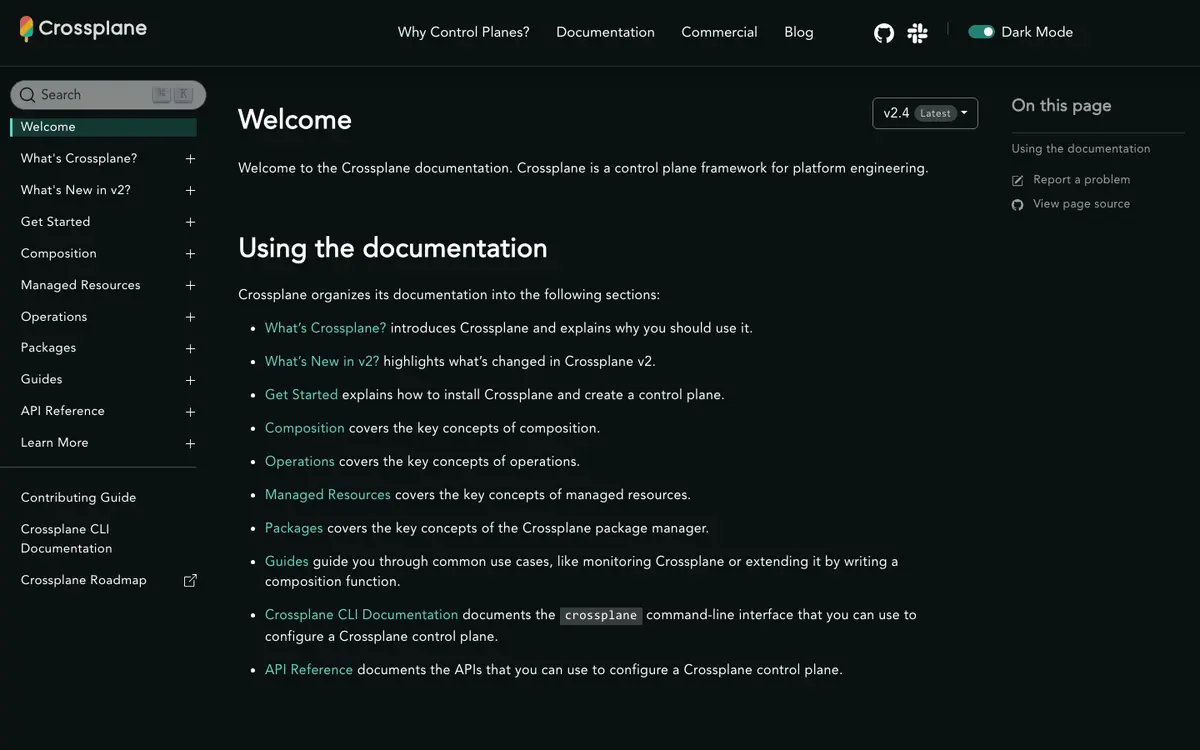This screenshot has height=750, width=1200.
Task: Open Contributing Guide sidebar link
Action: 78,498
